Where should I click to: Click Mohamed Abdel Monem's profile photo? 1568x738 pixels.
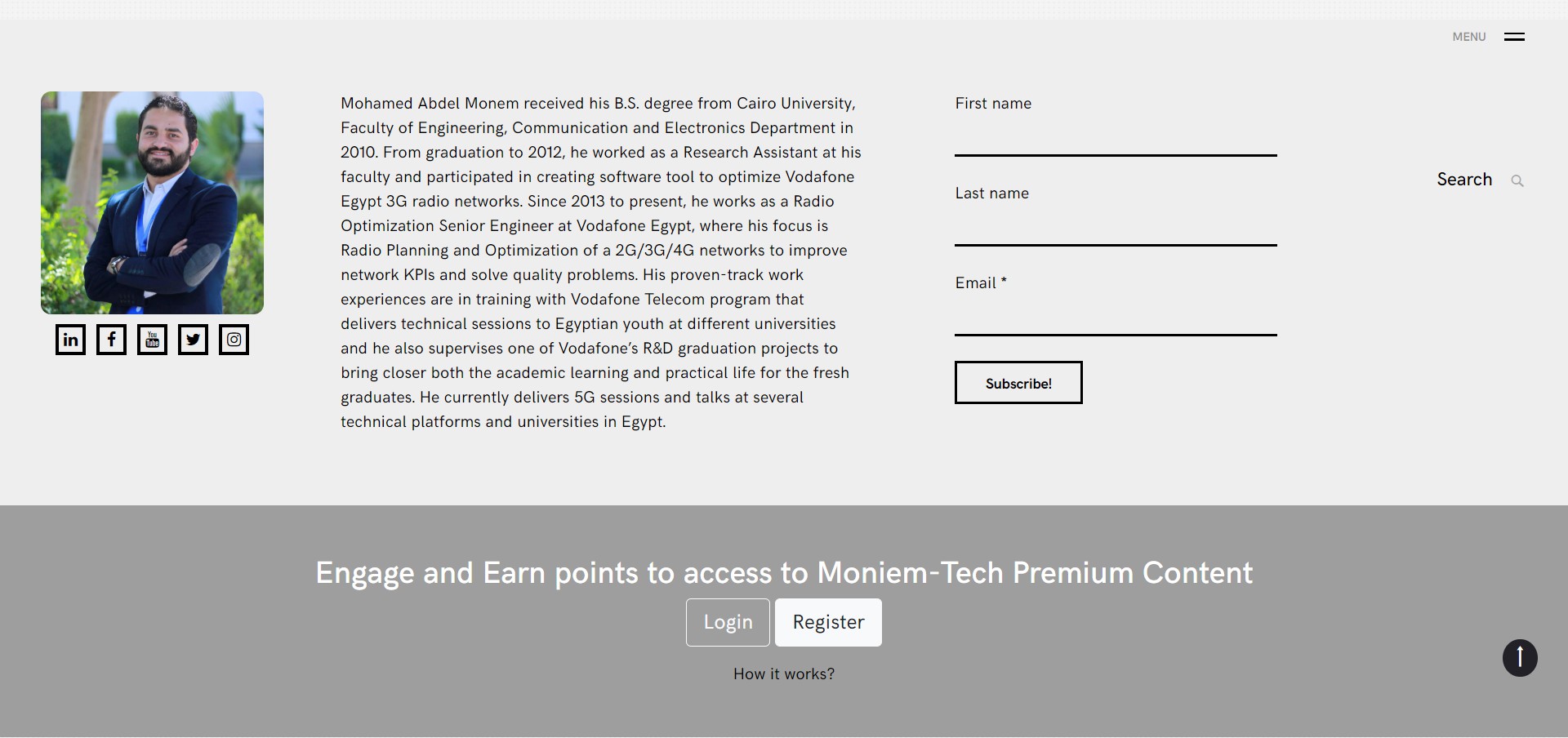pos(152,202)
